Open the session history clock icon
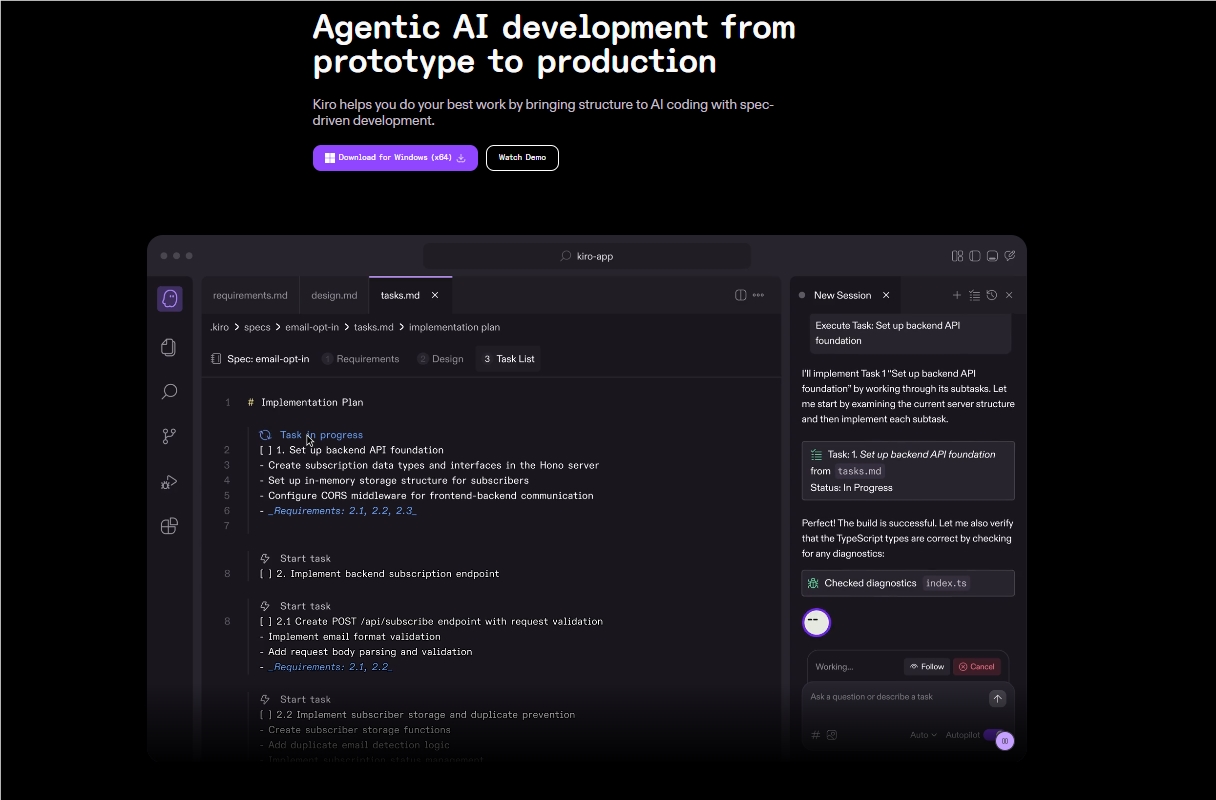The height and width of the screenshot is (800, 1216). click(x=991, y=295)
